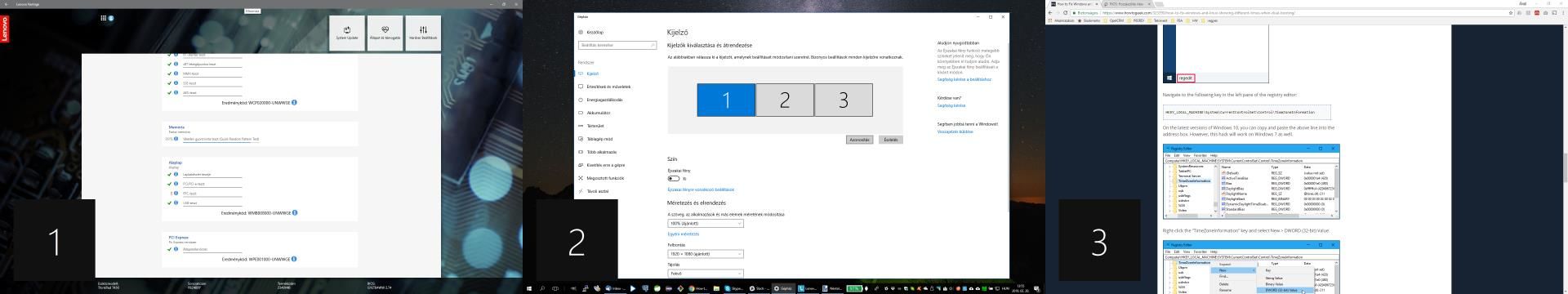This screenshot has width=1568, height=294.
Task: Open Alkalmazások in the bookmarks bar
Action: coord(1062,20)
